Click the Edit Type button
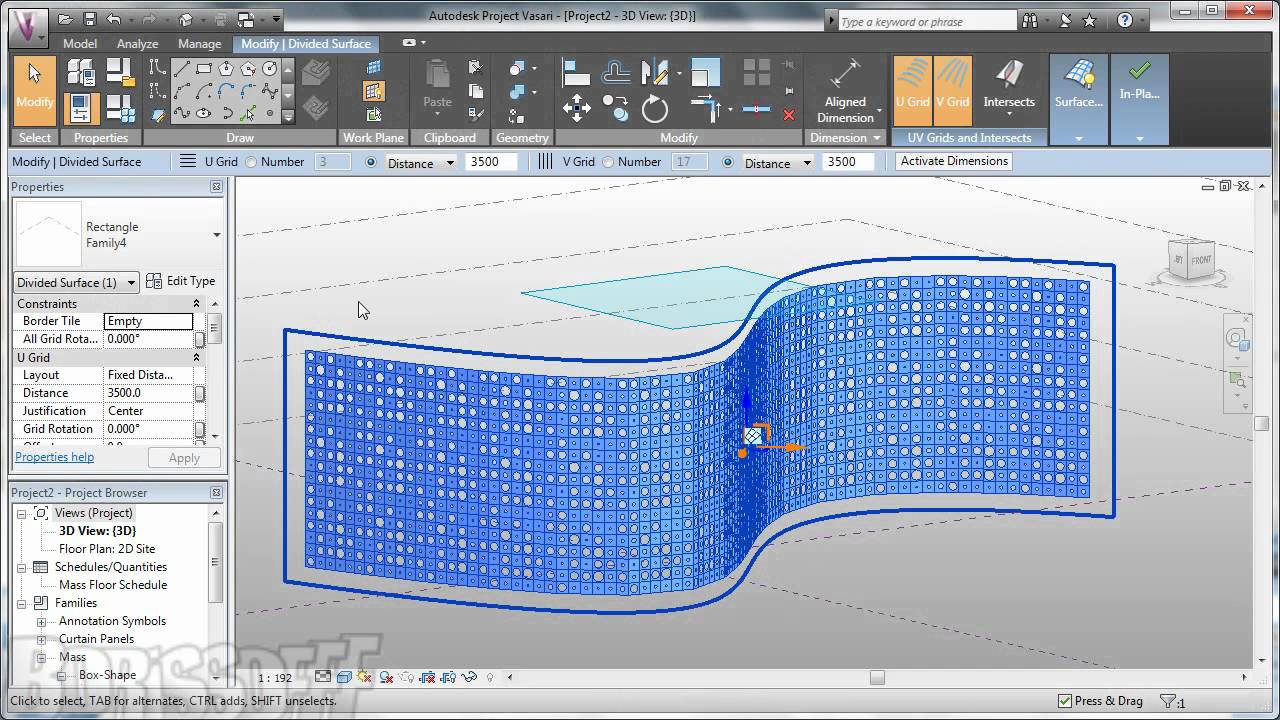The image size is (1280, 720). (x=181, y=281)
